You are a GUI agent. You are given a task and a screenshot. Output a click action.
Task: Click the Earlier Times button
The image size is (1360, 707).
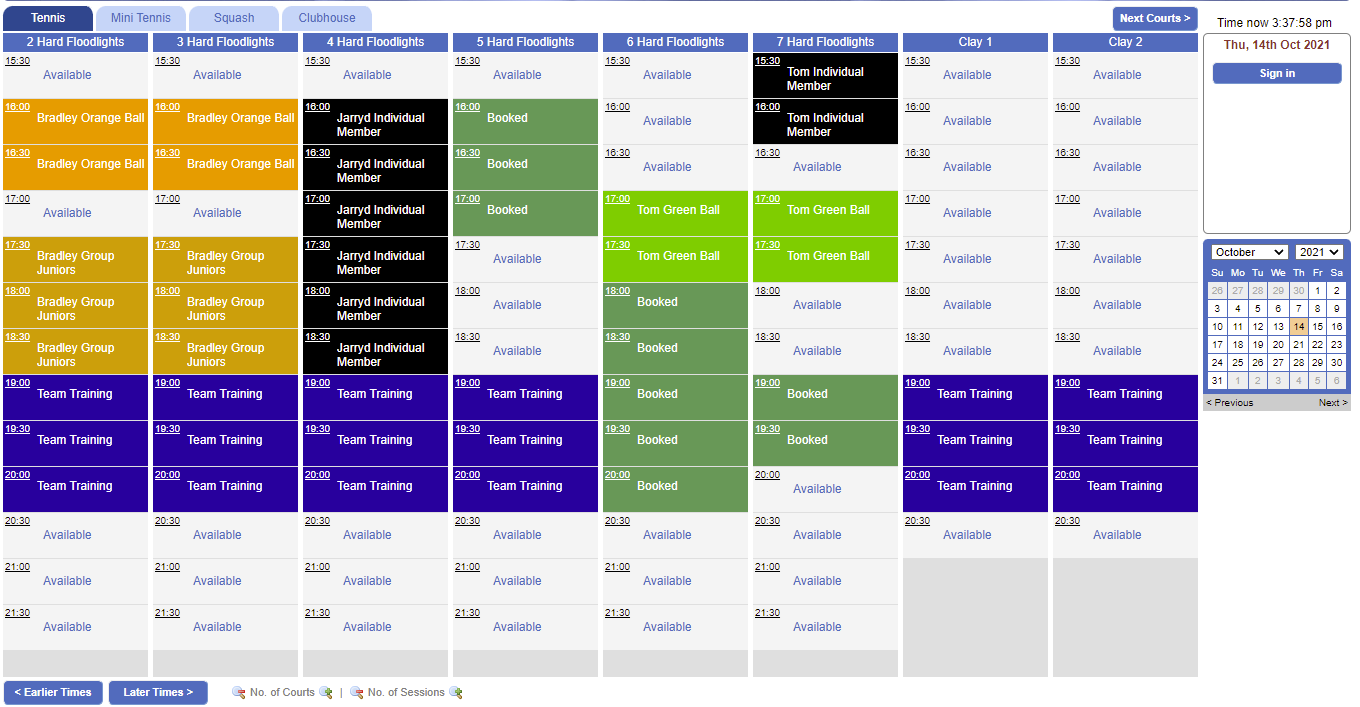click(x=53, y=692)
